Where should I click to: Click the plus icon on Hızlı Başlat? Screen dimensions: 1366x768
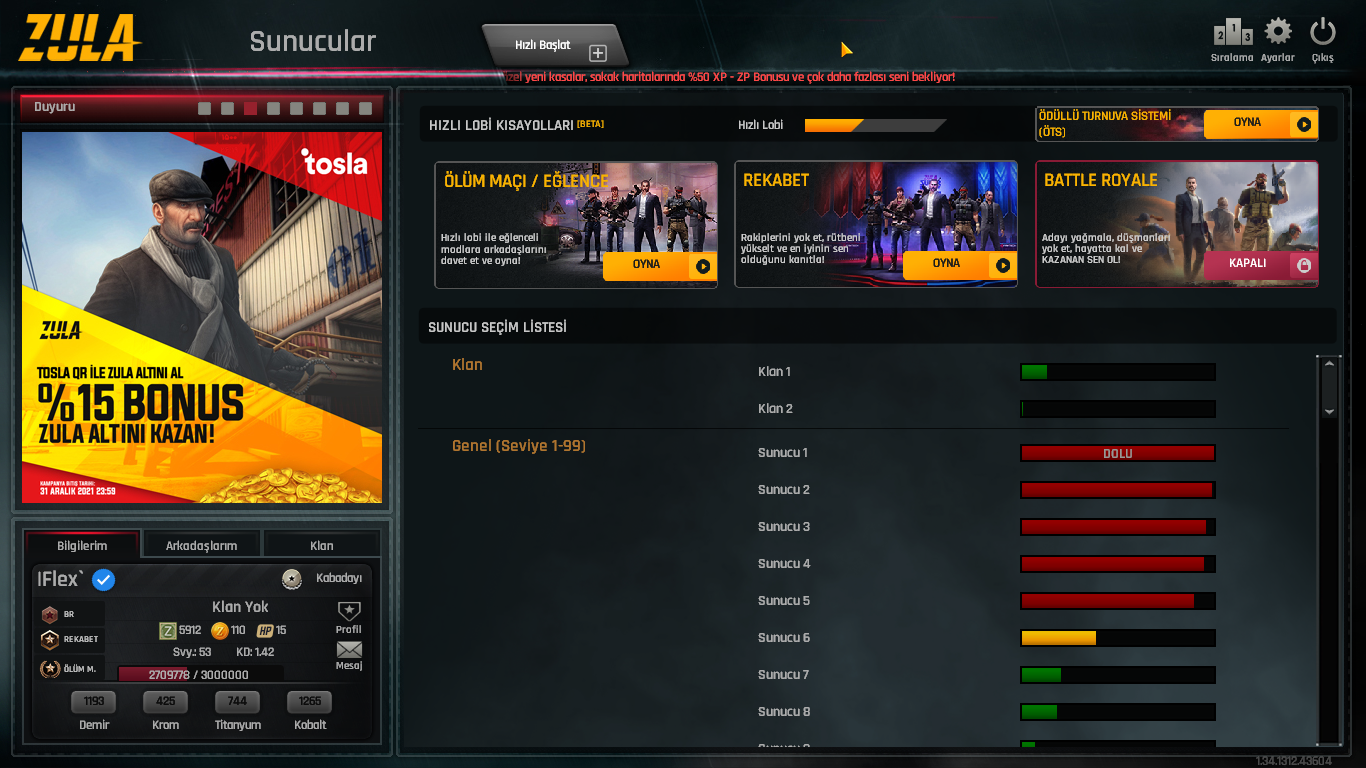pos(598,53)
